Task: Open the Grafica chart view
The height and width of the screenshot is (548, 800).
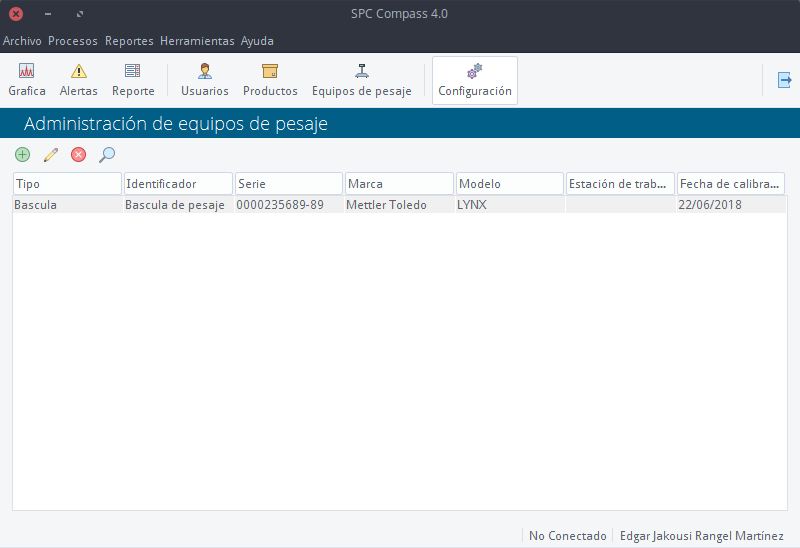Action: pyautogui.click(x=27, y=80)
